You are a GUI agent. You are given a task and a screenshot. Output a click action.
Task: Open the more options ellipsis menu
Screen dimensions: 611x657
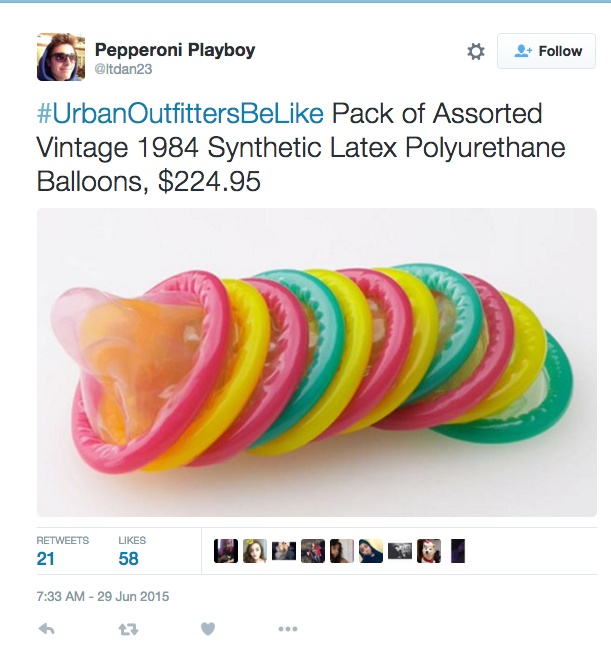click(288, 629)
